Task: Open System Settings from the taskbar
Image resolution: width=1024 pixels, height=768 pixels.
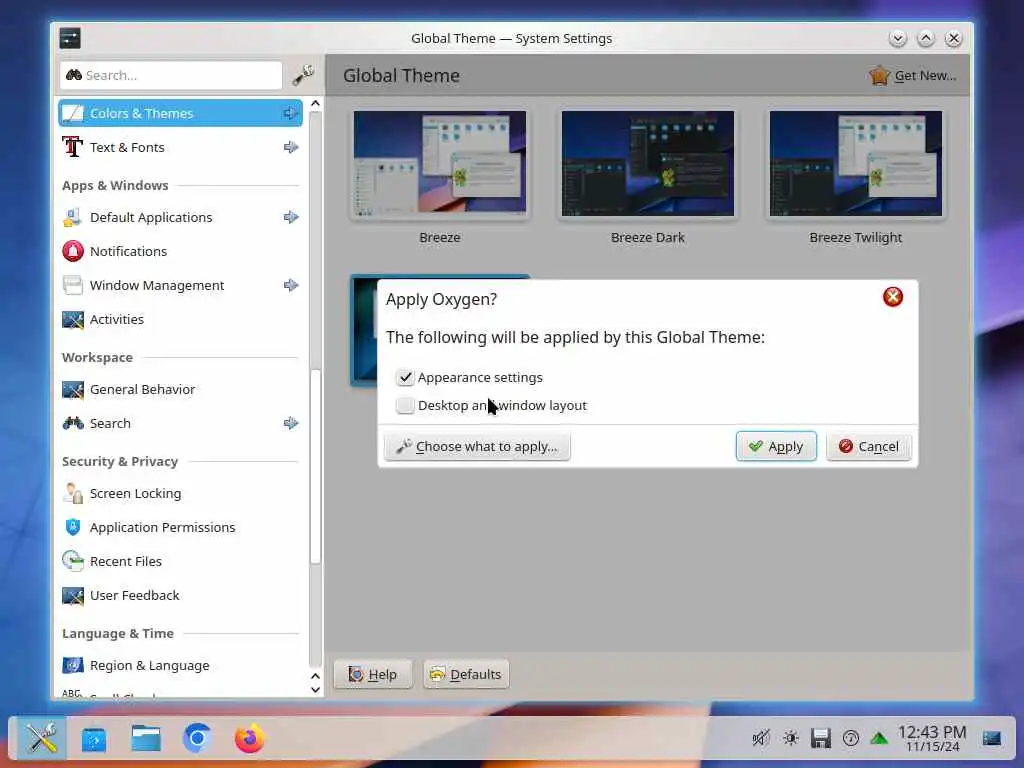Action: [x=42, y=739]
